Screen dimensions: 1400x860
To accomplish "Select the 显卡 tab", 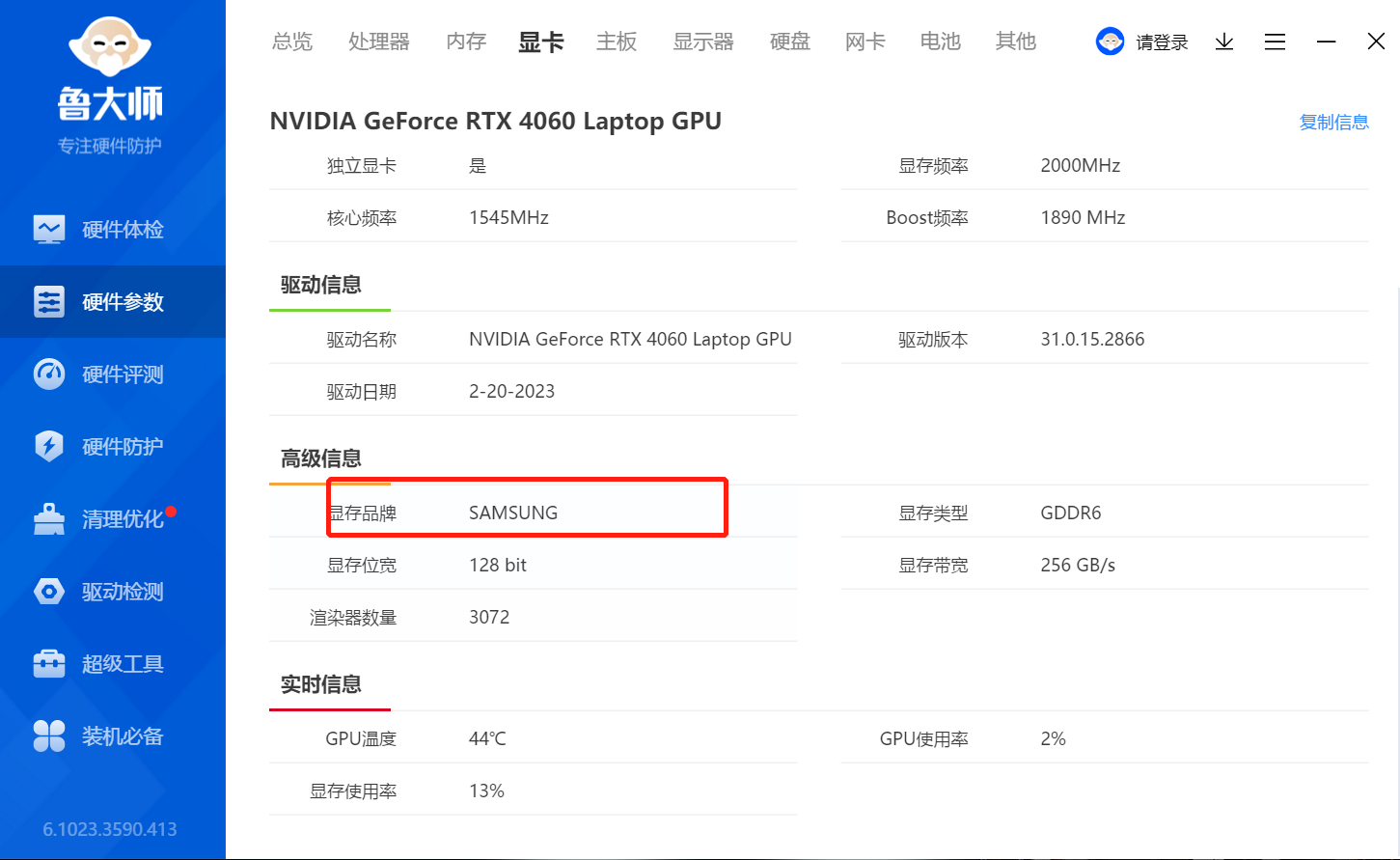I will (x=541, y=42).
